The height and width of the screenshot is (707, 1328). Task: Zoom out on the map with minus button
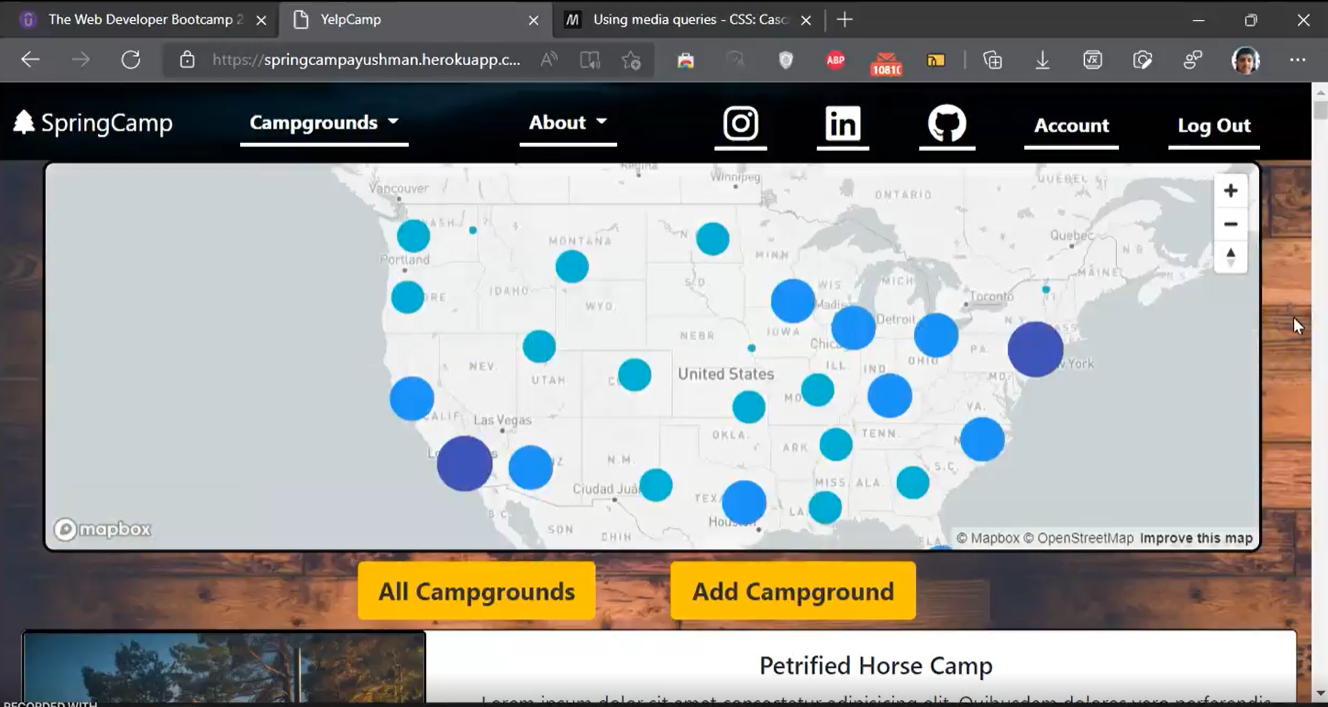[1230, 224]
